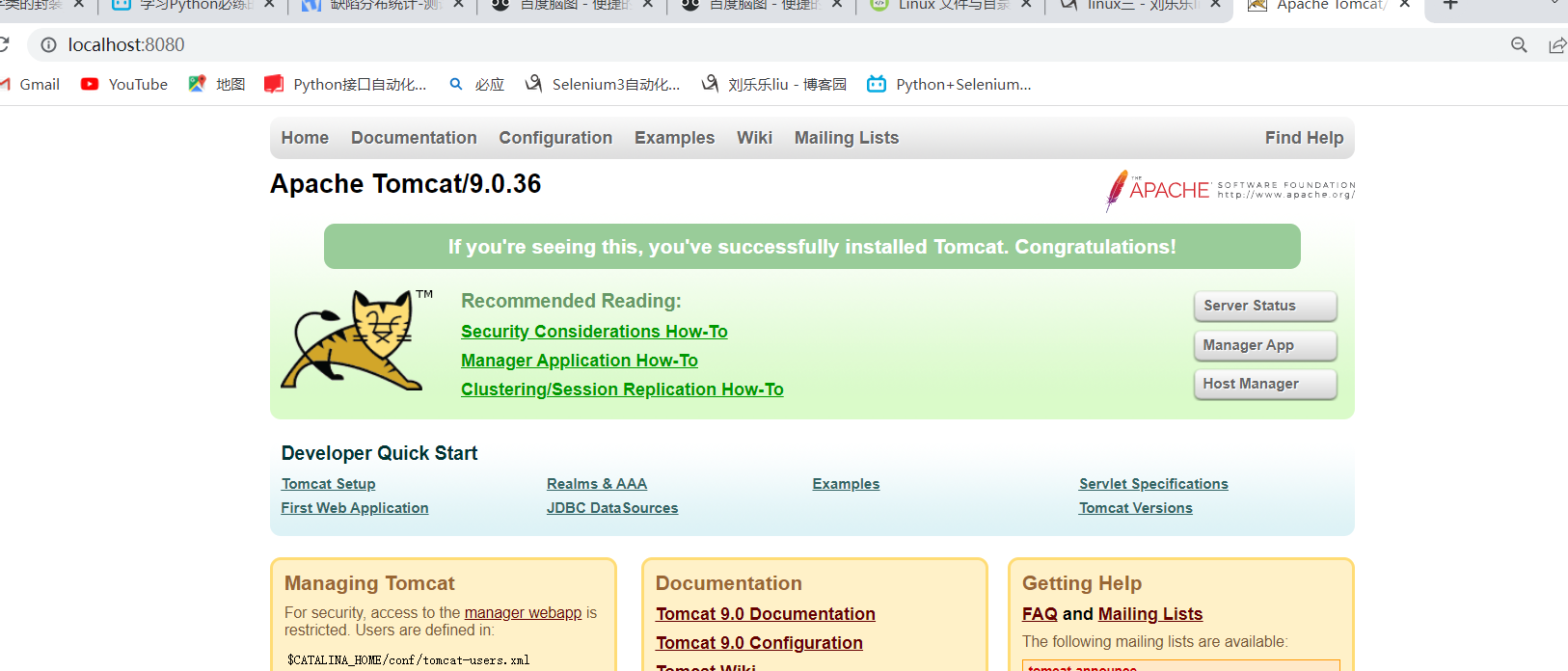
Task: Open Security Considerations How-To link
Action: (594, 332)
